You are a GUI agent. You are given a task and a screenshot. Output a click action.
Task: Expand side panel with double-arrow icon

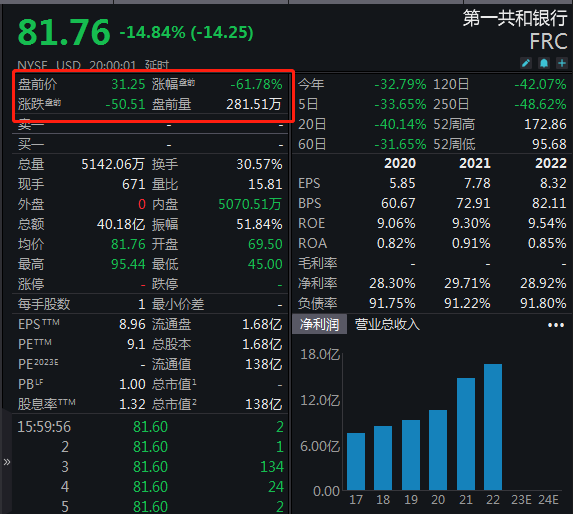pos(7,462)
